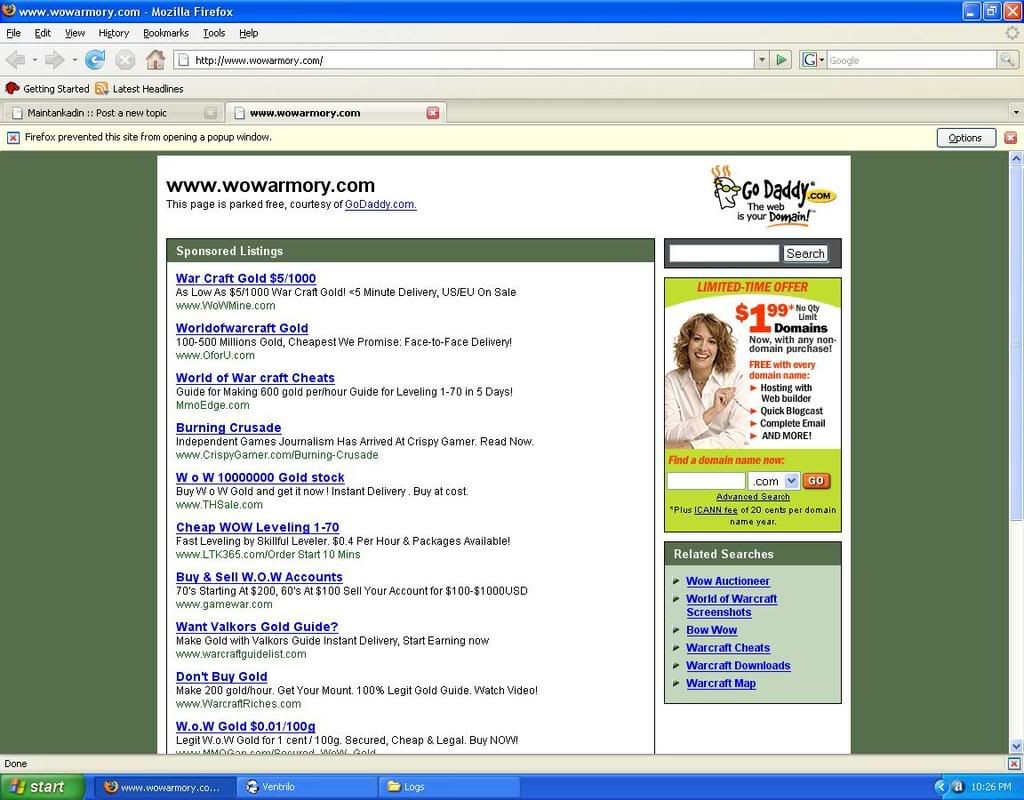1024x800 pixels.
Task: Click the antivirus tray icon
Action: click(958, 787)
